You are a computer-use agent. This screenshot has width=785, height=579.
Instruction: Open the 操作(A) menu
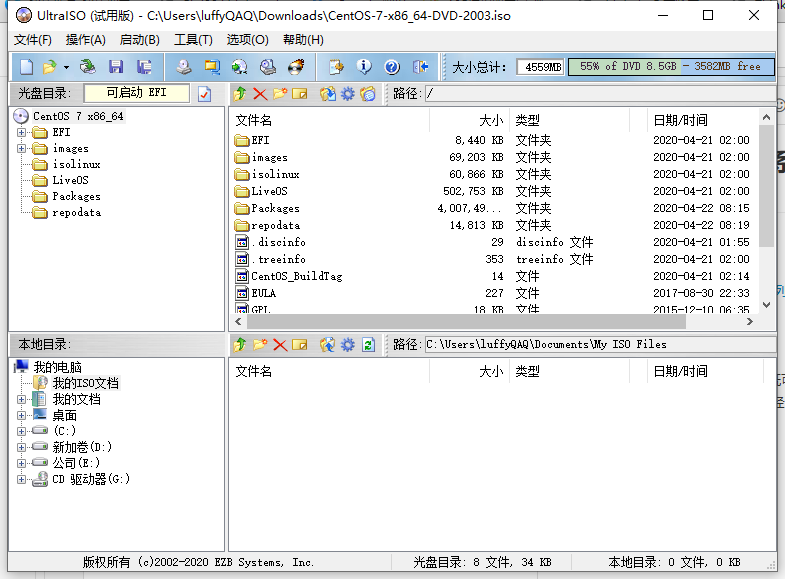(x=86, y=40)
